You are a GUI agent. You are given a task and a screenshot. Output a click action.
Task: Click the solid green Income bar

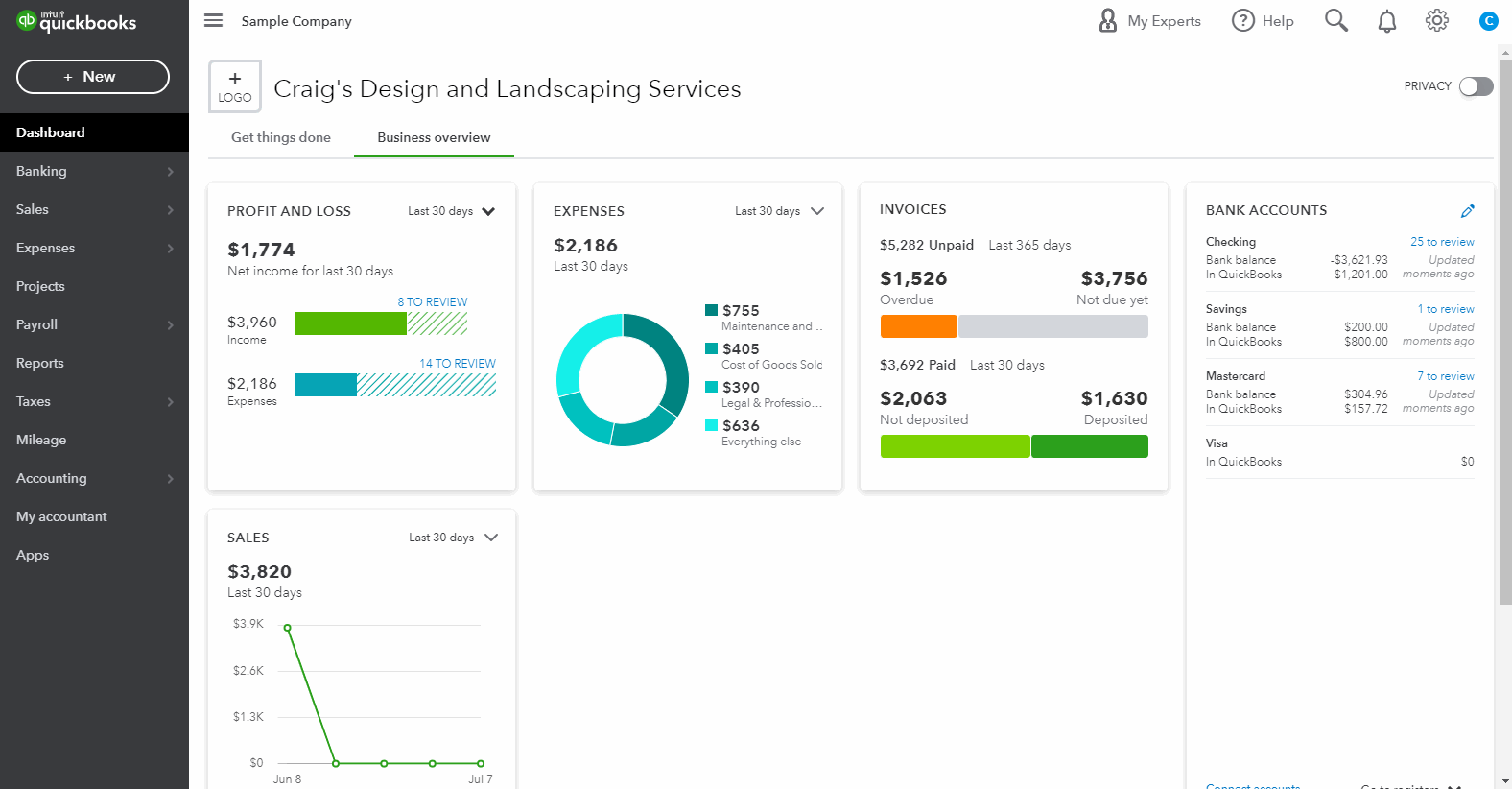(x=350, y=323)
